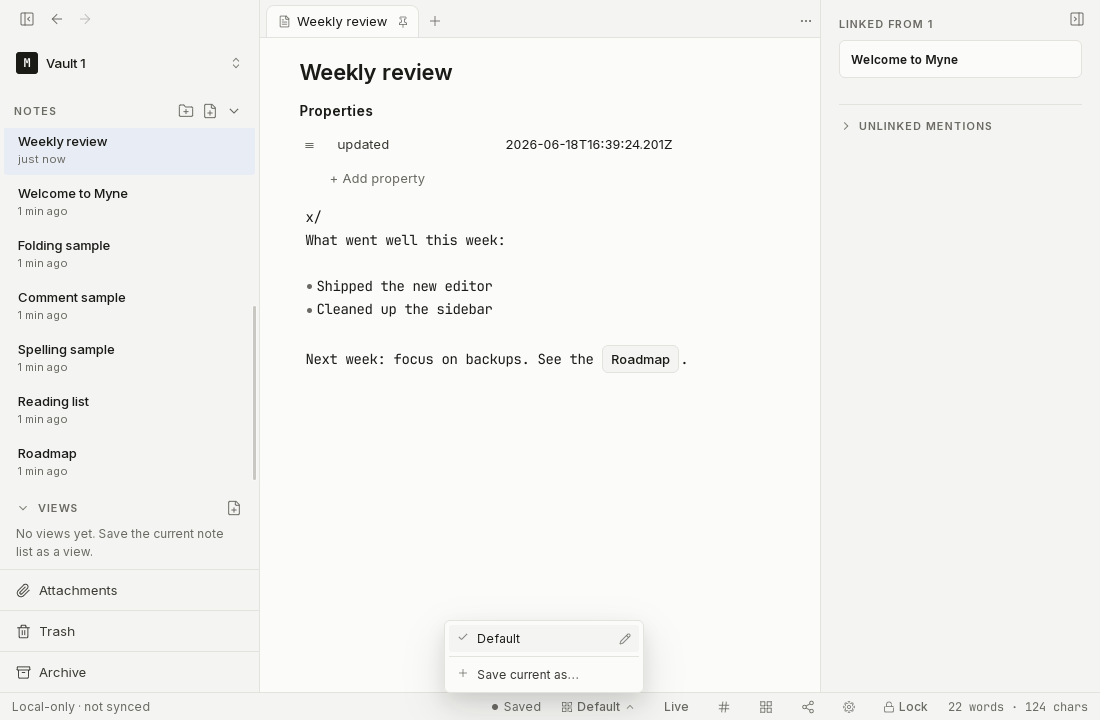Open the Weekly review note in list
The width and height of the screenshot is (1100, 720).
[x=130, y=150]
